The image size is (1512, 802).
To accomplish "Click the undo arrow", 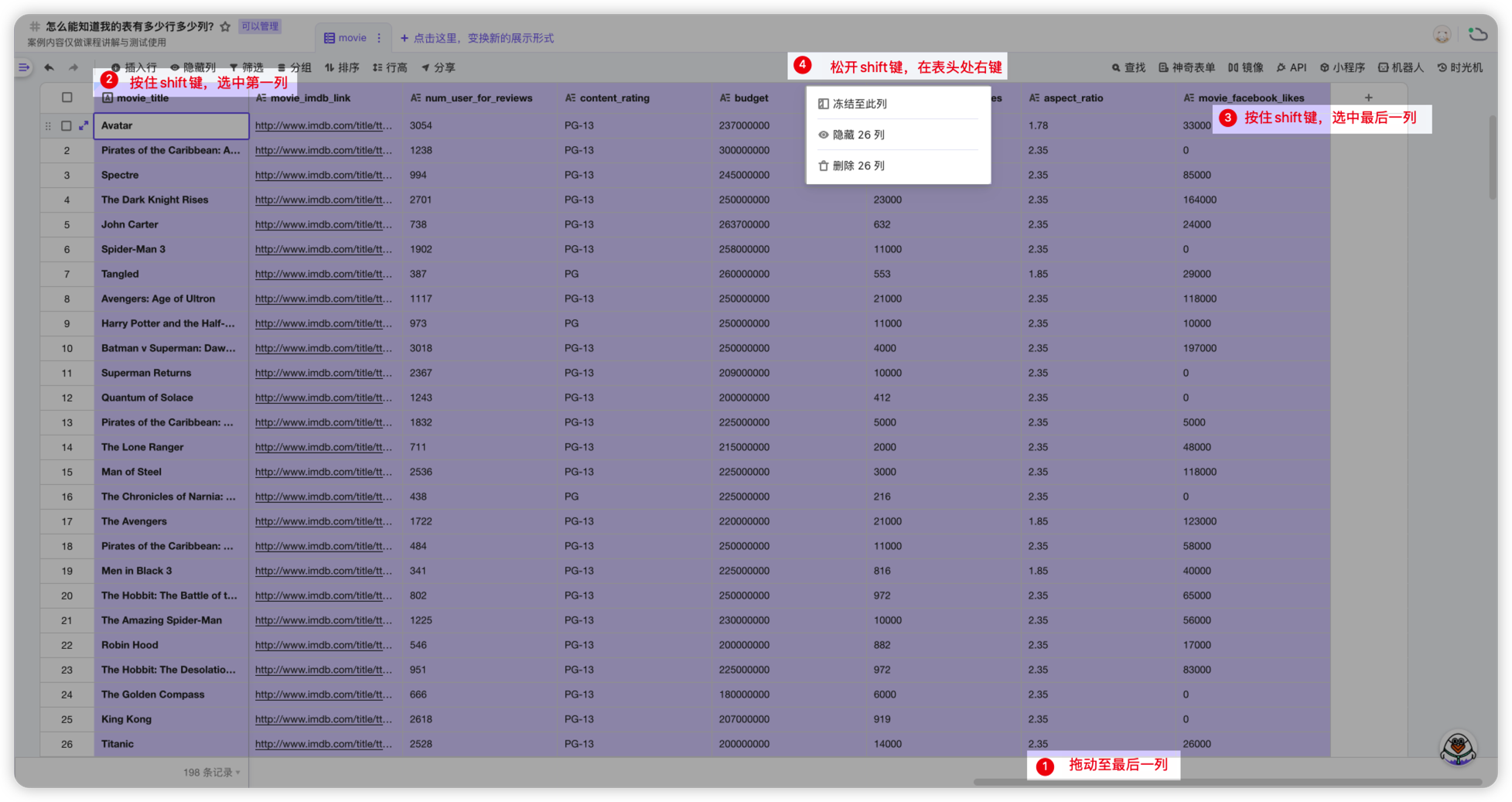I will click(x=49, y=67).
